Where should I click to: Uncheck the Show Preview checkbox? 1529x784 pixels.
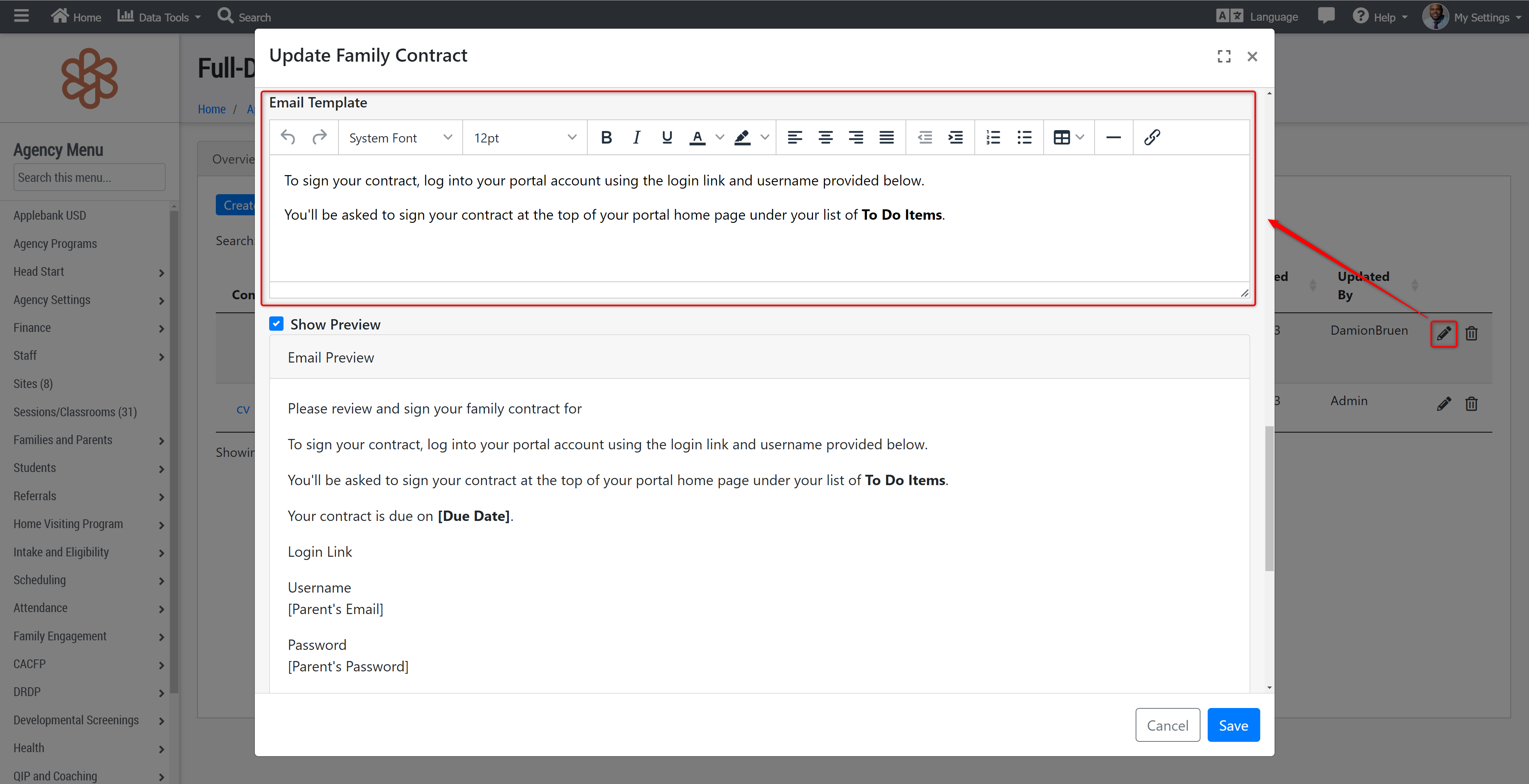[276, 324]
